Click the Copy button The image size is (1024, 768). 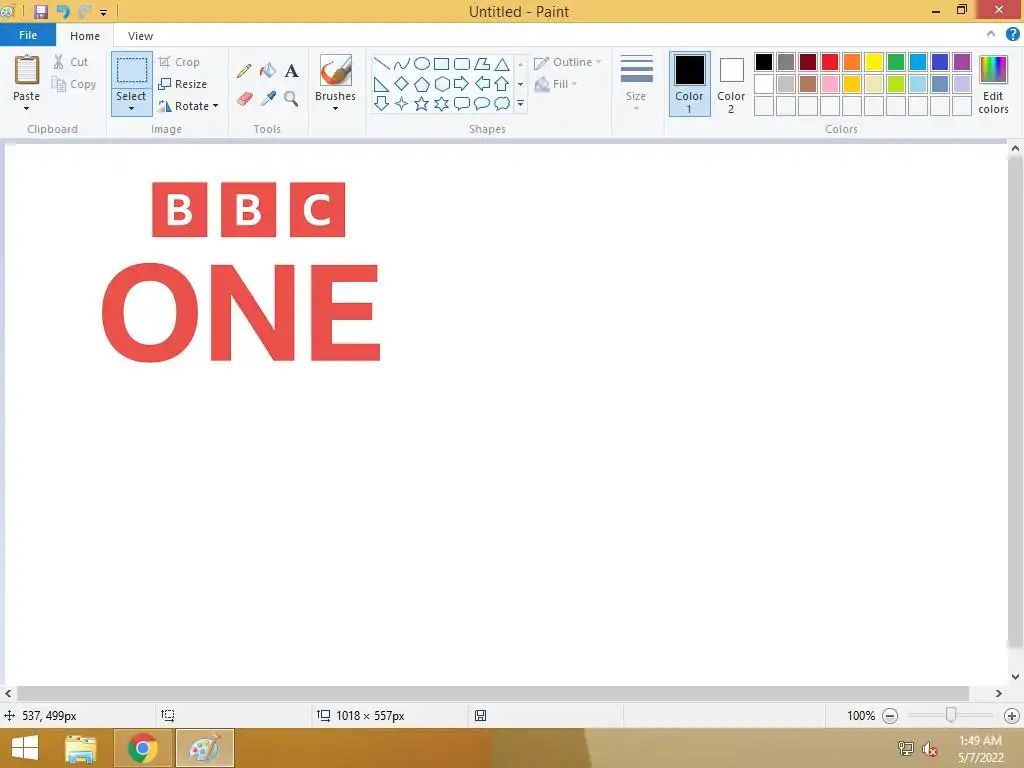coord(74,84)
